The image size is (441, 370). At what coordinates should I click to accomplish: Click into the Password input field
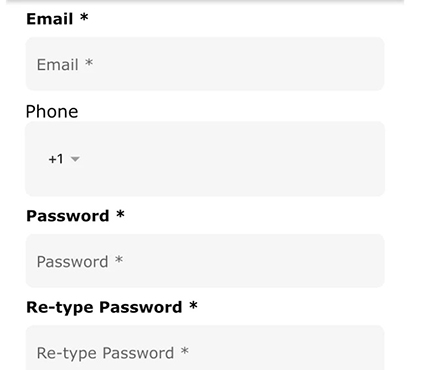[205, 261]
